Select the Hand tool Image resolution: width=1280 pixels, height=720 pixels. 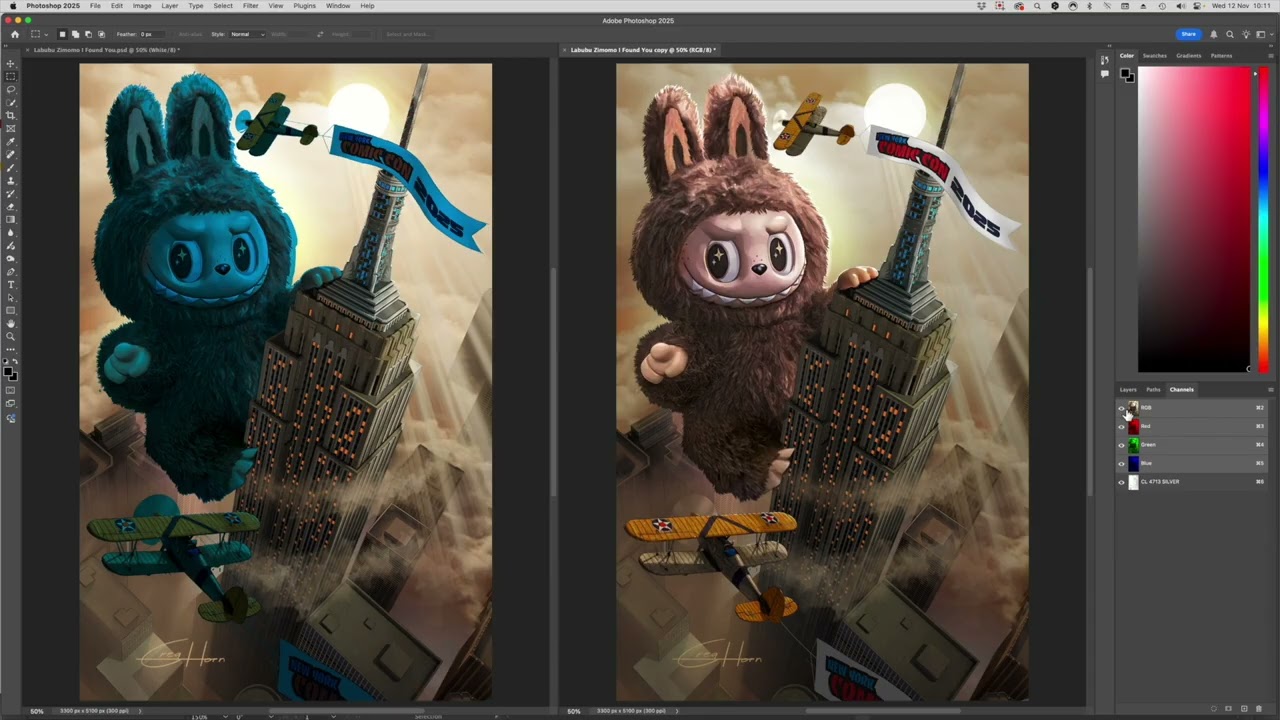pos(11,323)
